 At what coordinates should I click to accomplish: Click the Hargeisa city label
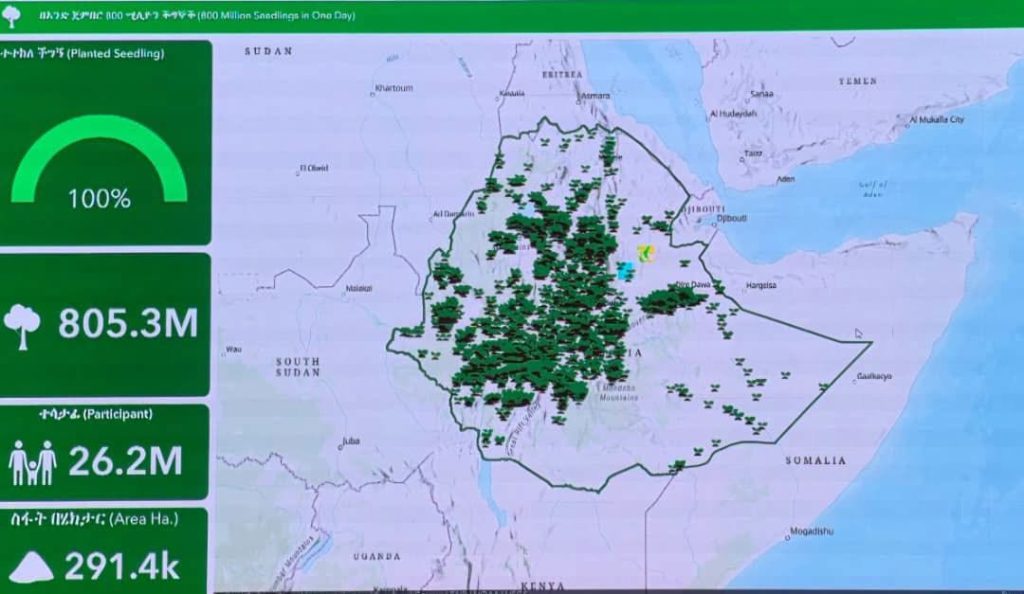pos(761,285)
